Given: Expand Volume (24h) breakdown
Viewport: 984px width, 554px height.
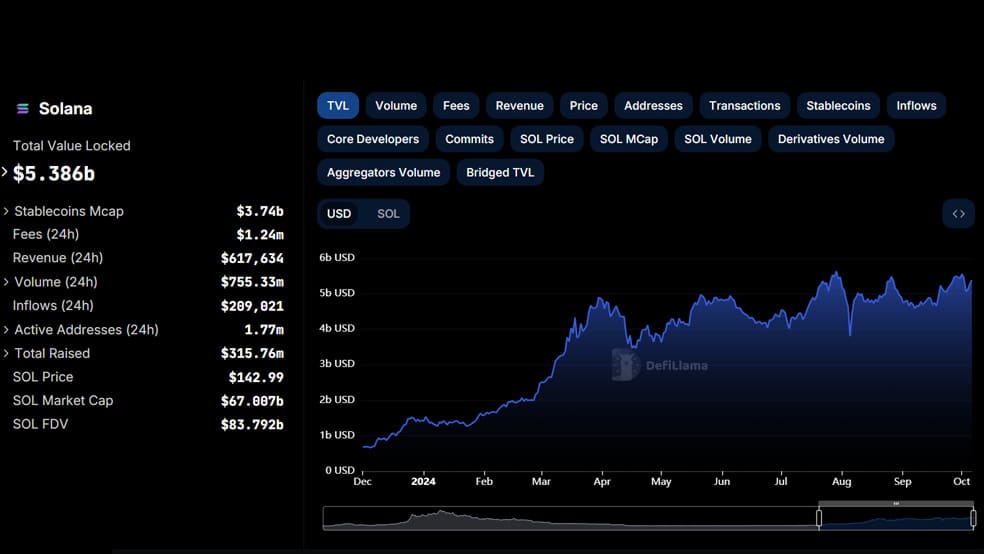Looking at the screenshot, I should tap(6, 282).
